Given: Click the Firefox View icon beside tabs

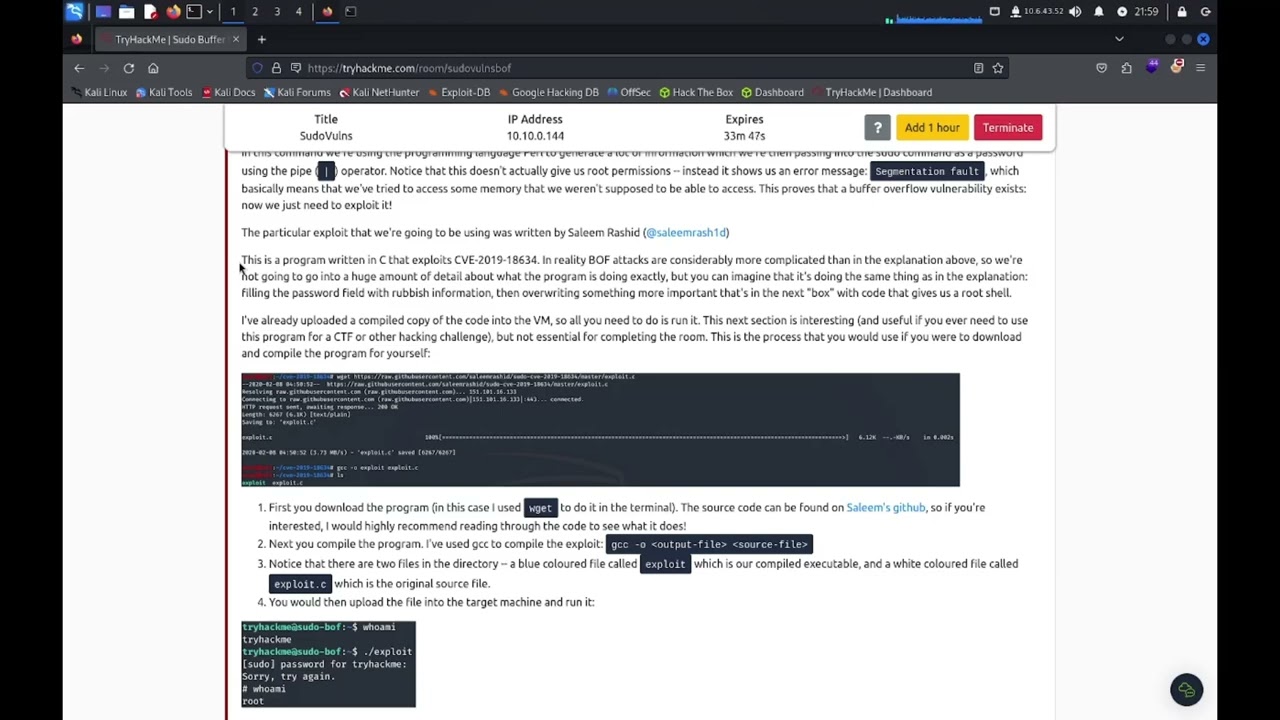Looking at the screenshot, I should click(x=77, y=40).
